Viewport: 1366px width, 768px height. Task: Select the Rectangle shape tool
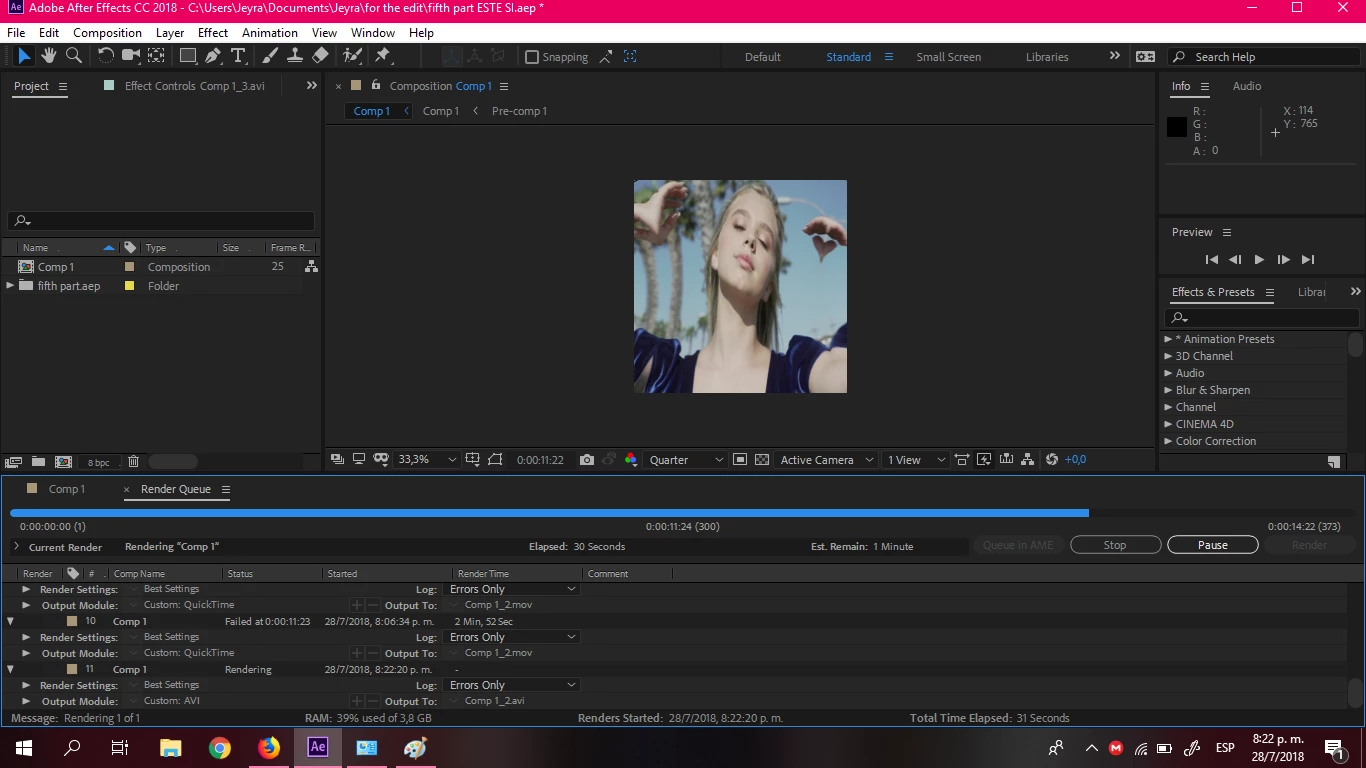point(188,56)
